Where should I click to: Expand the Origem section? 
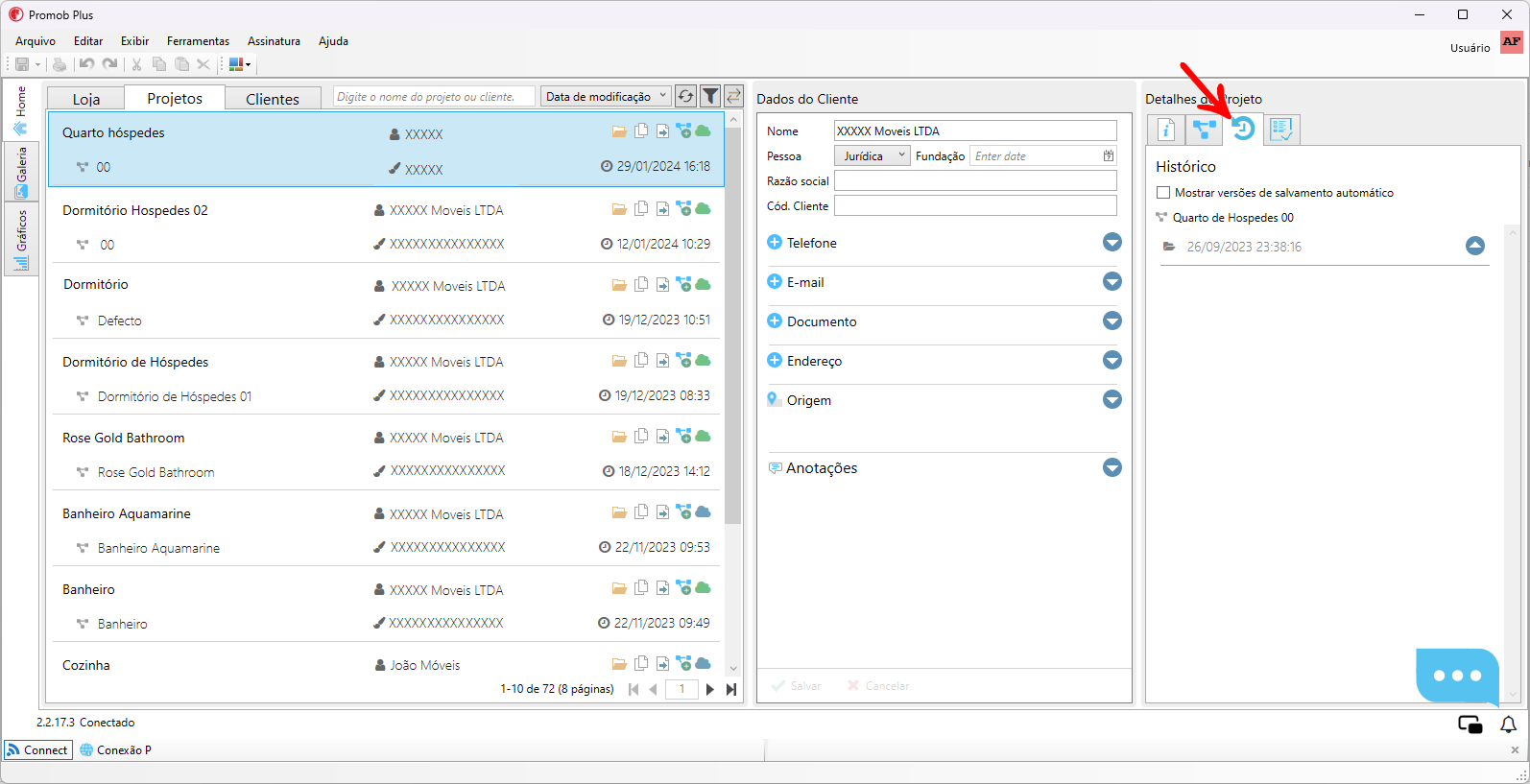1112,399
